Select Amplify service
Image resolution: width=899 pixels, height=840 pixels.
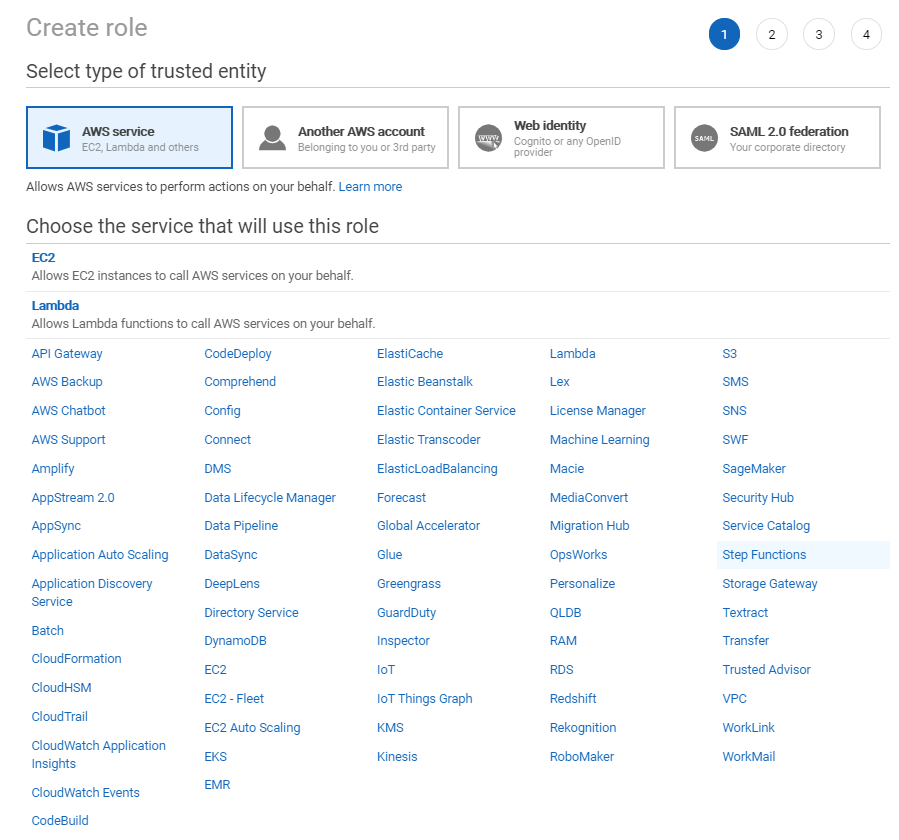[x=53, y=469]
